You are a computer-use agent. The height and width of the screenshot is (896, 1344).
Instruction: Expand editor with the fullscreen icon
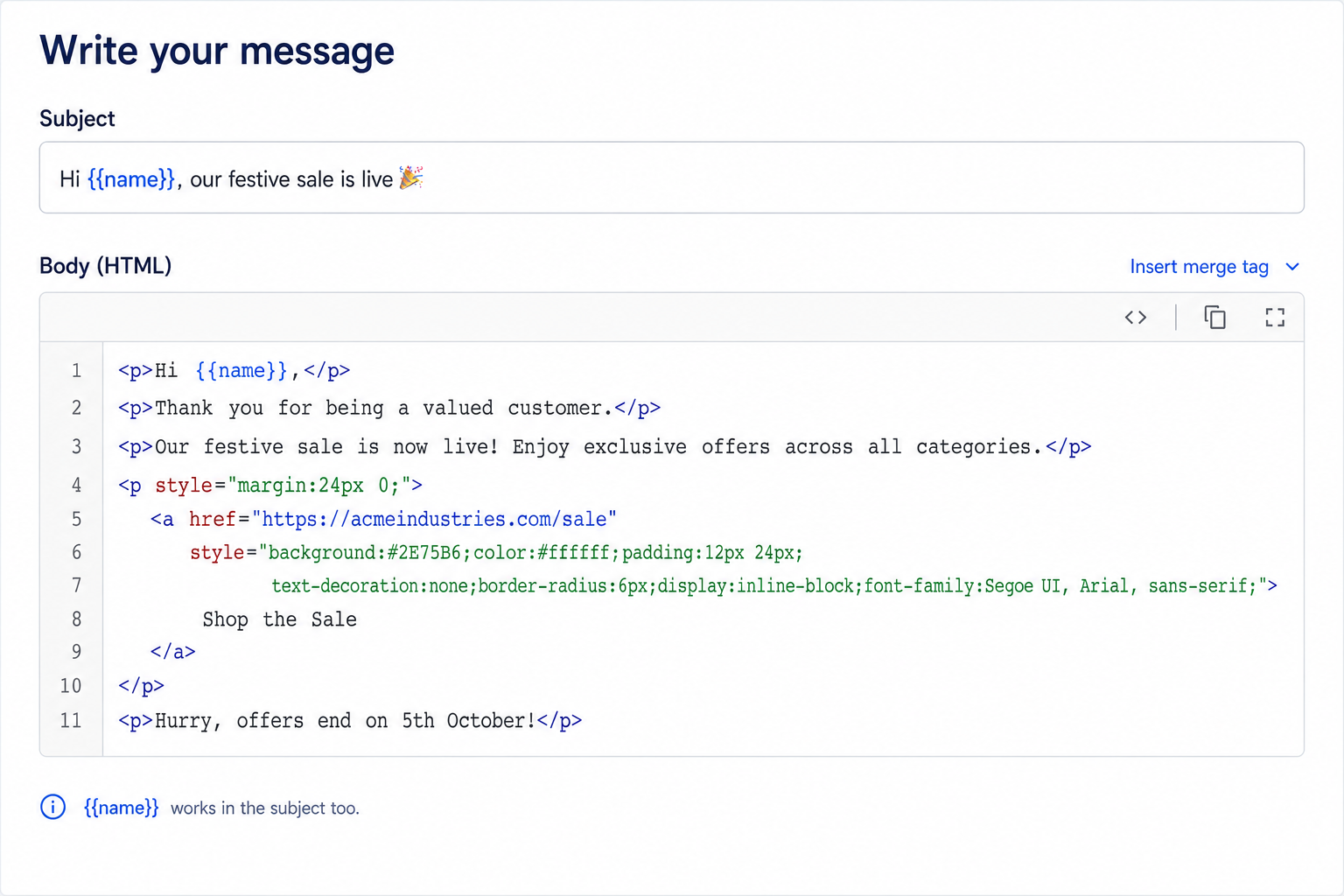(1275, 318)
